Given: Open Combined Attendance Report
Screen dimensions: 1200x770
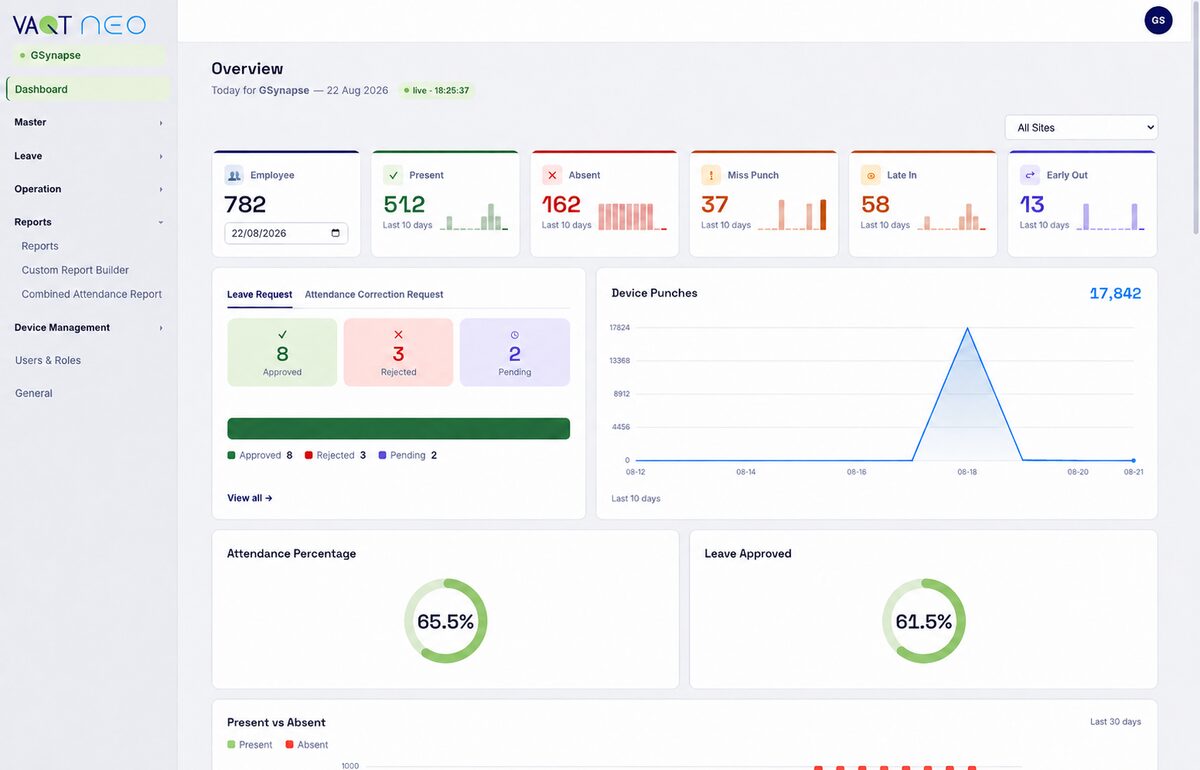Looking at the screenshot, I should [92, 294].
